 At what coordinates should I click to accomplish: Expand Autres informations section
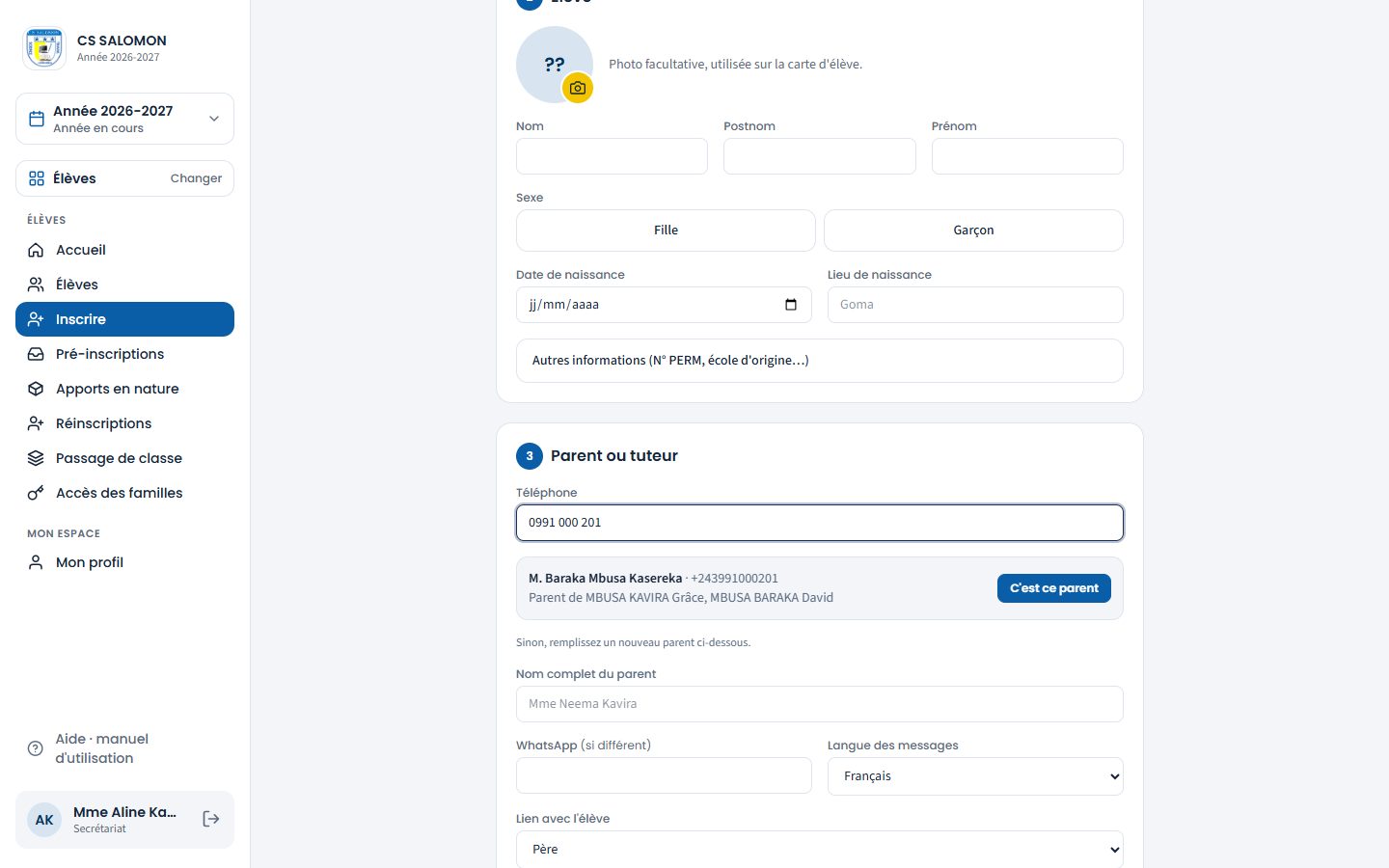[820, 361]
